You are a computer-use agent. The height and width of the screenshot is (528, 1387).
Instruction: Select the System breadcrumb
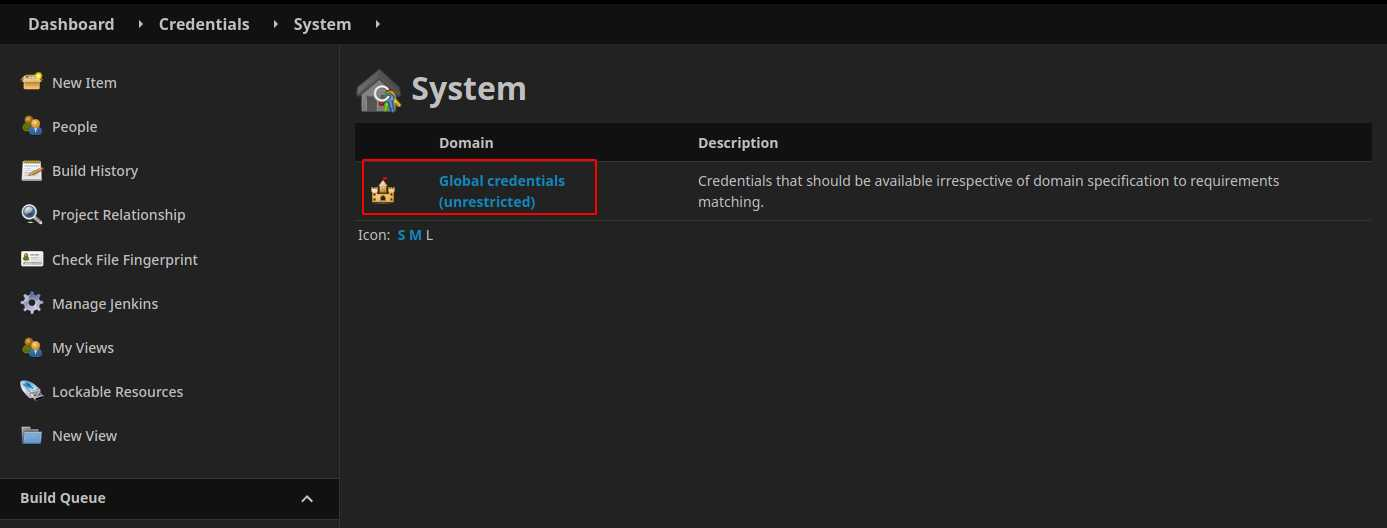[x=322, y=24]
